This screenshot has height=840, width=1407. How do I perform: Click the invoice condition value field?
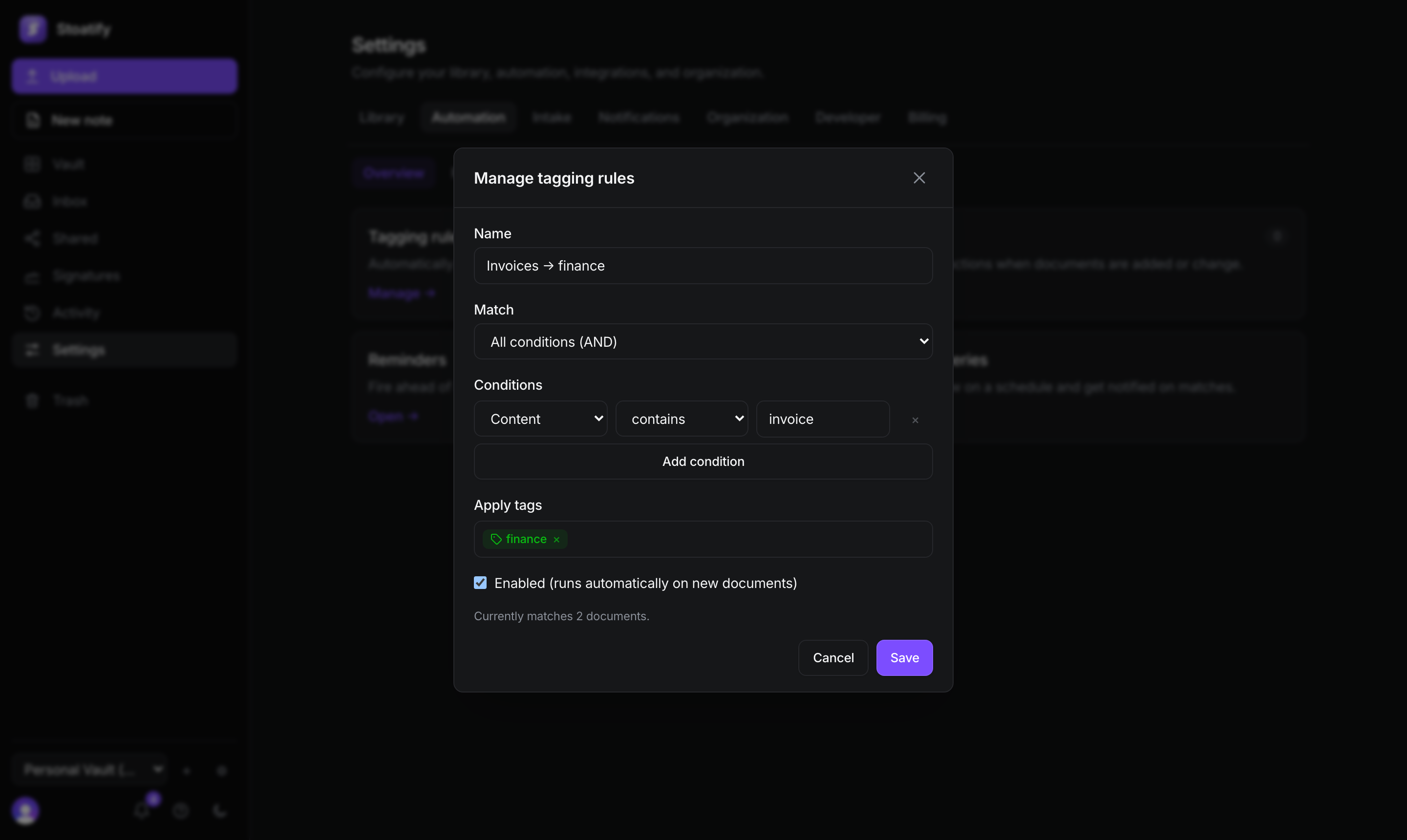(823, 419)
